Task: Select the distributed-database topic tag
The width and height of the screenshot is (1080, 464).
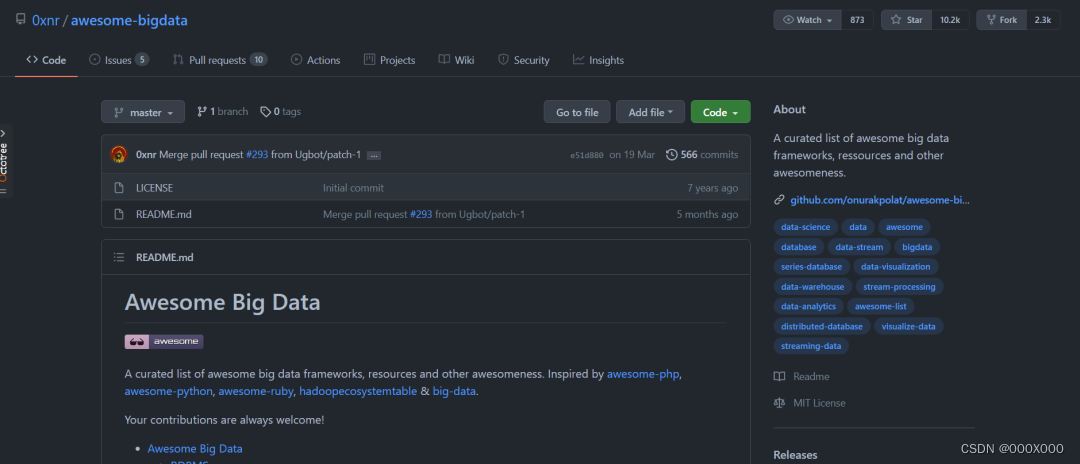Action: click(x=822, y=326)
